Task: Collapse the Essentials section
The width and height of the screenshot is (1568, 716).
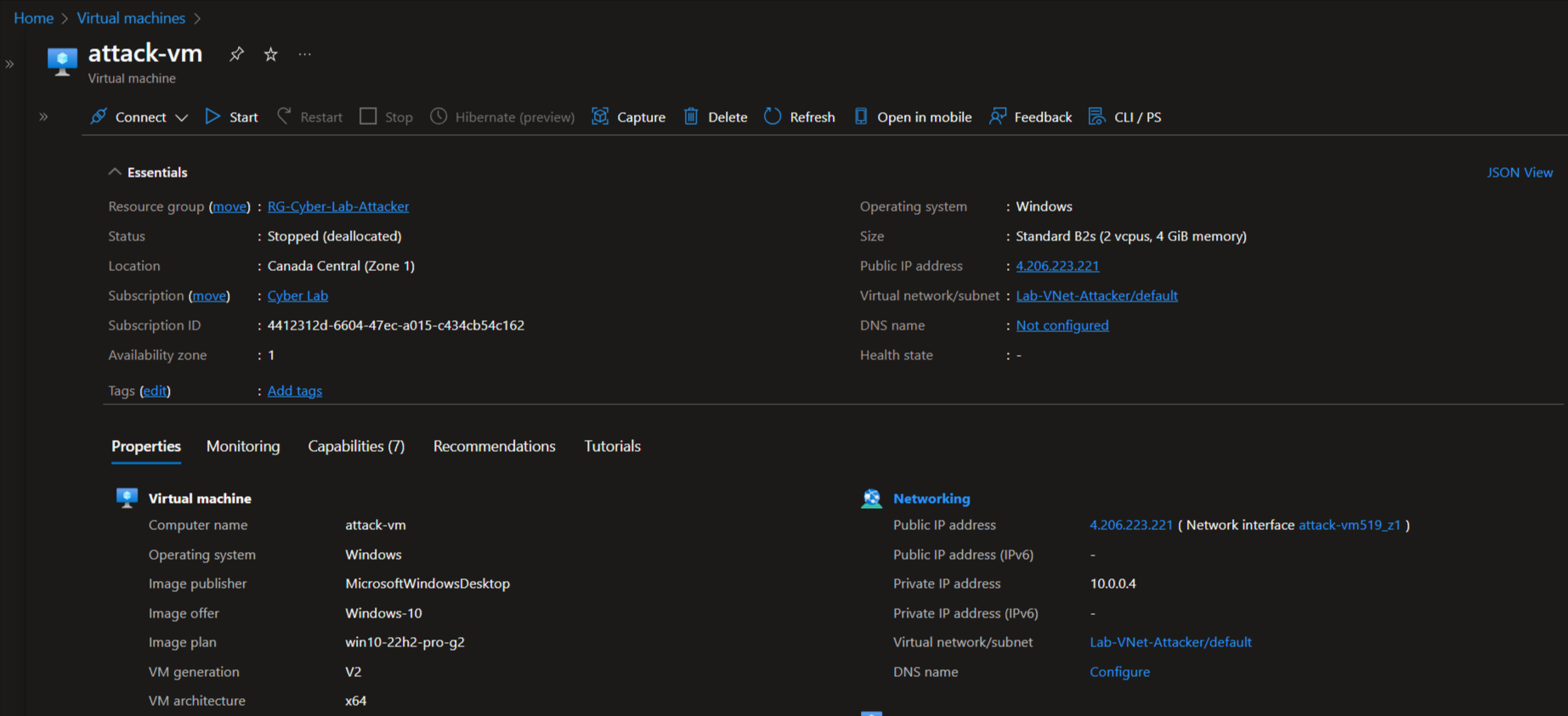Action: [x=148, y=172]
